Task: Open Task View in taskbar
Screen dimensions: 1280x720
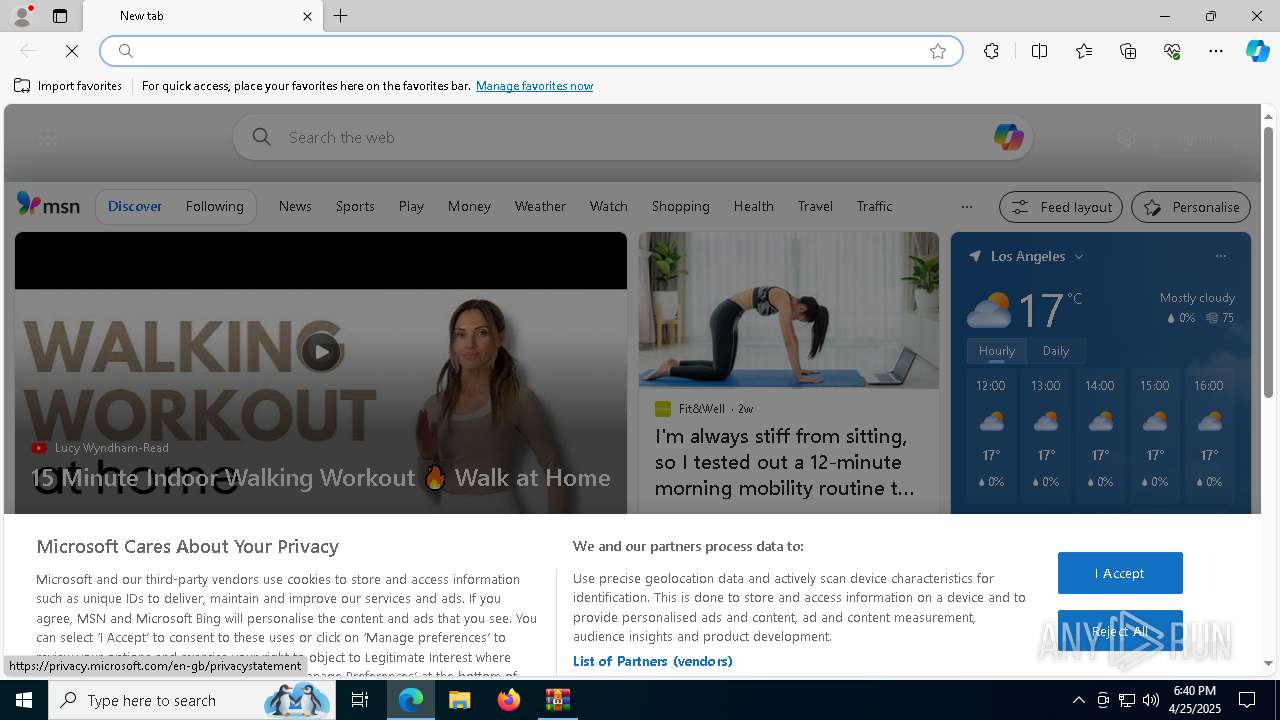Action: pos(360,700)
